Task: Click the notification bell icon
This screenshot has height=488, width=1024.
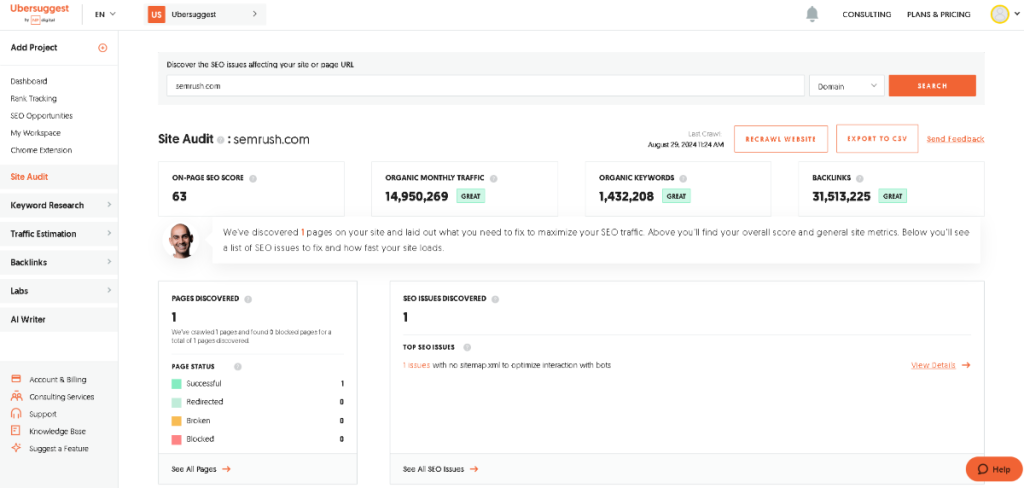Action: (812, 14)
